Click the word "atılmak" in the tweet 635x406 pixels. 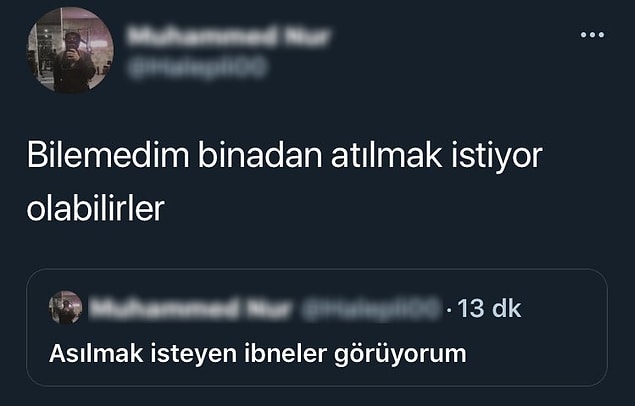coord(386,155)
